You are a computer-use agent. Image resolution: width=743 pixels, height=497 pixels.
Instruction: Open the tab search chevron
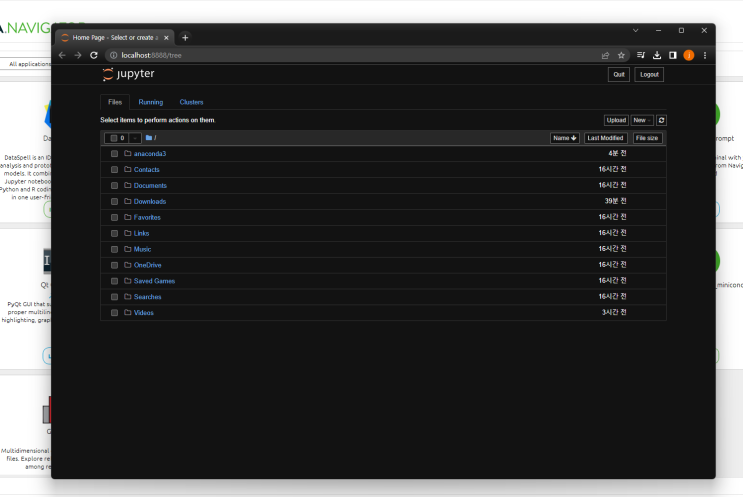[x=635, y=30]
